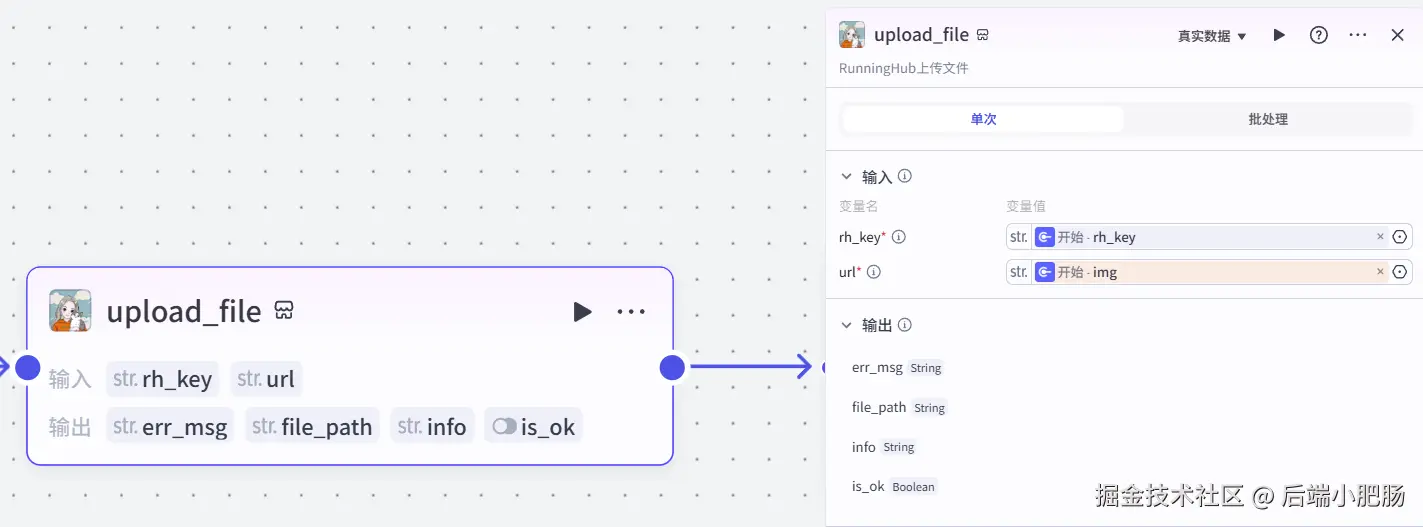Click the url input tag on canvas node
This screenshot has width=1423, height=527.
click(266, 379)
